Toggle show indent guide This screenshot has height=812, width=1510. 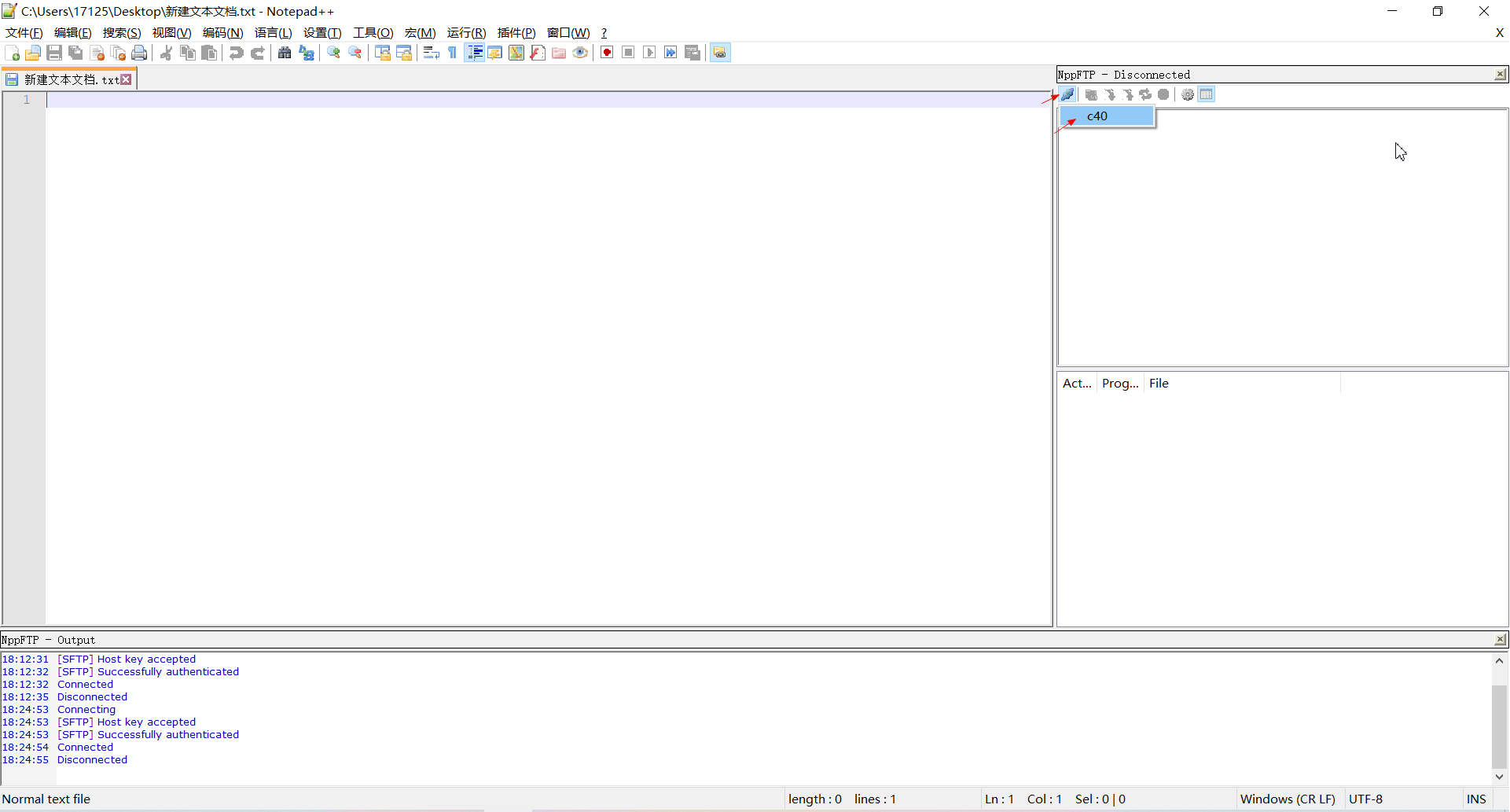click(x=475, y=52)
